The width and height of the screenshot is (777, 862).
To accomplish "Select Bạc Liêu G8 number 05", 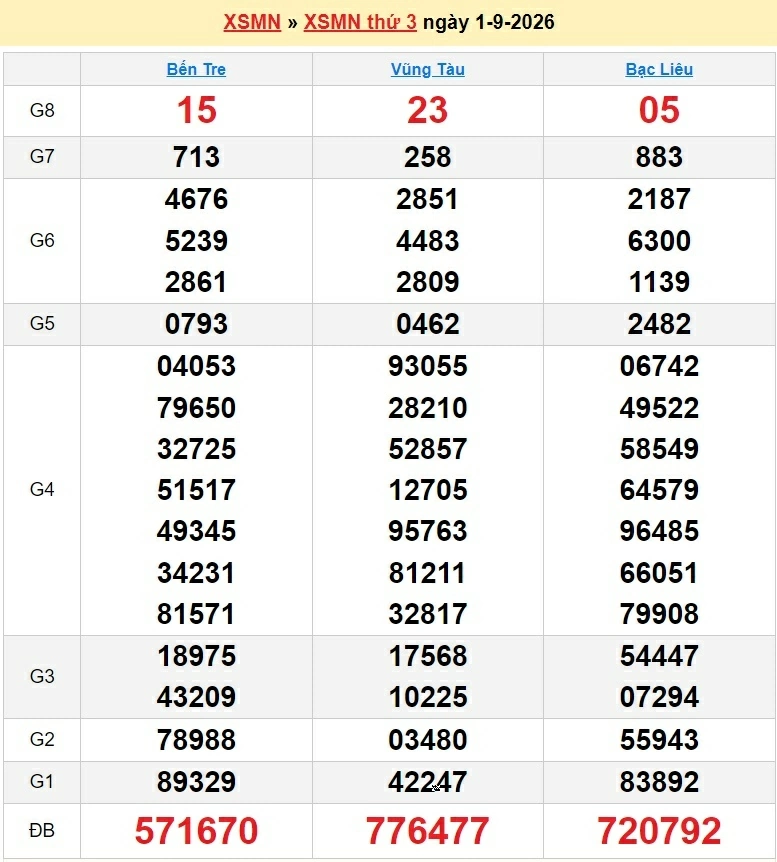I will (659, 110).
